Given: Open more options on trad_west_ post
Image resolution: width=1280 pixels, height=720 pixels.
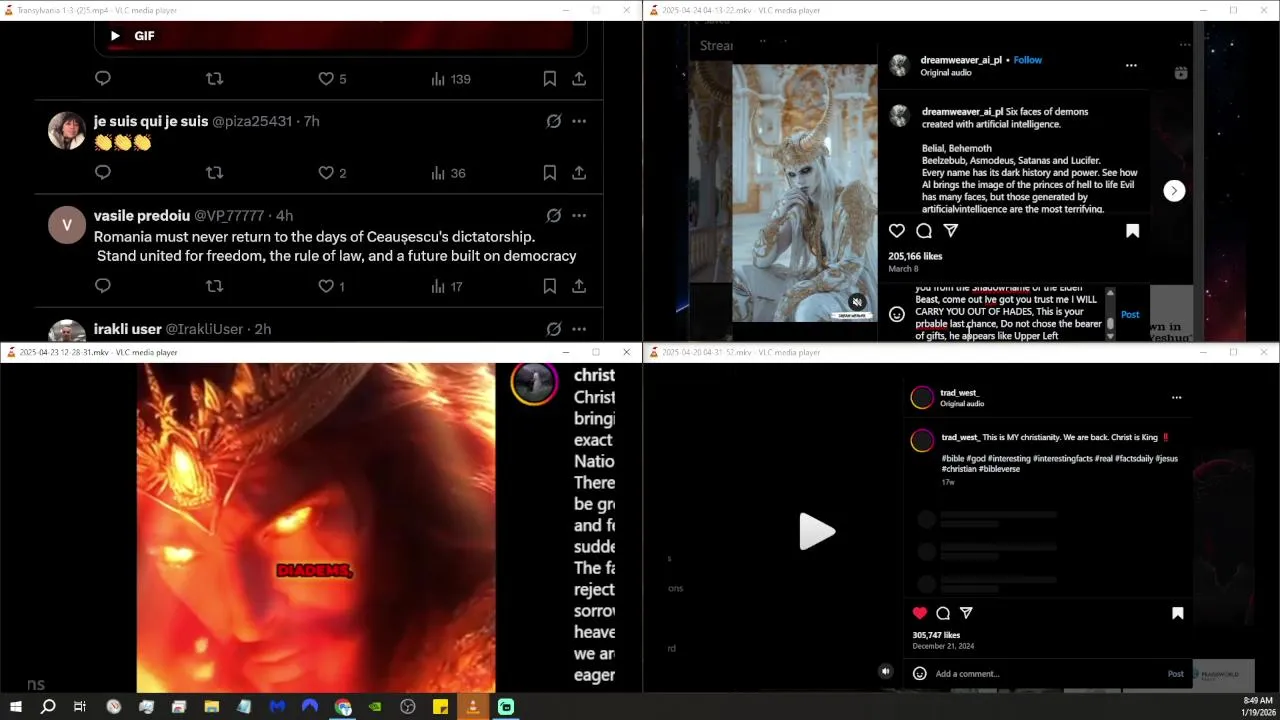Looking at the screenshot, I should 1176,398.
